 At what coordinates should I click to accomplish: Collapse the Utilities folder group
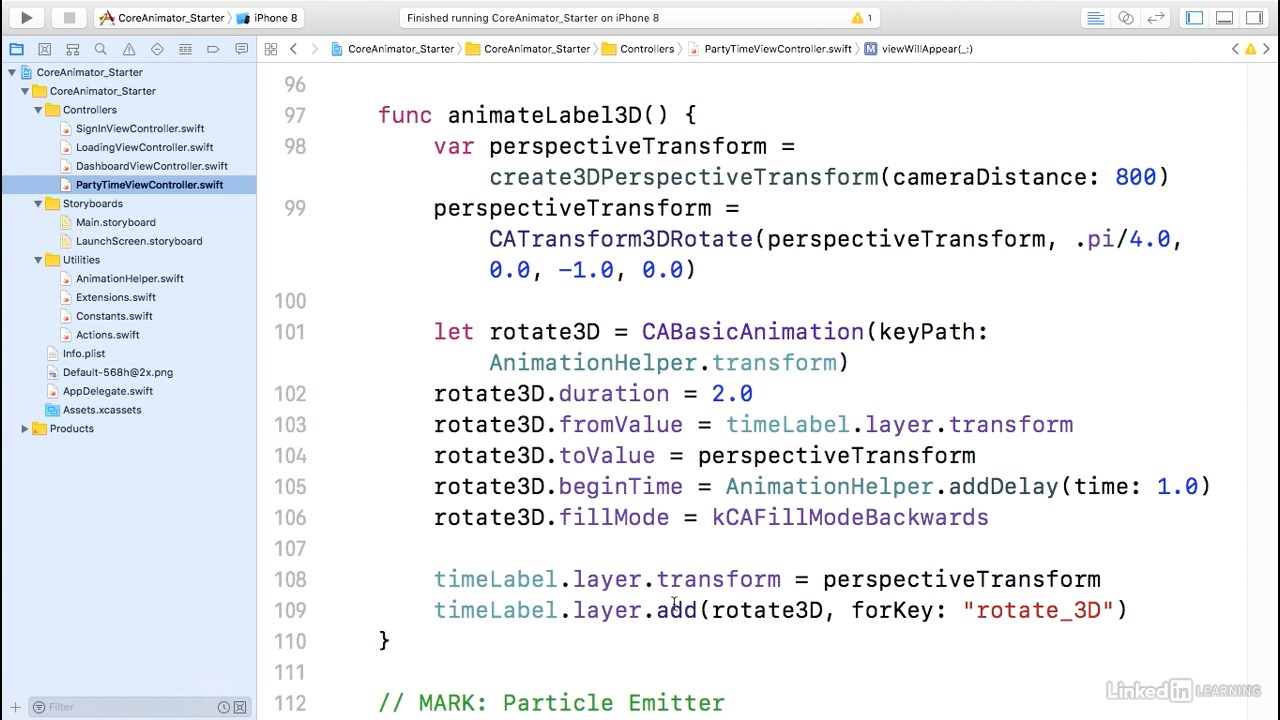coord(38,260)
